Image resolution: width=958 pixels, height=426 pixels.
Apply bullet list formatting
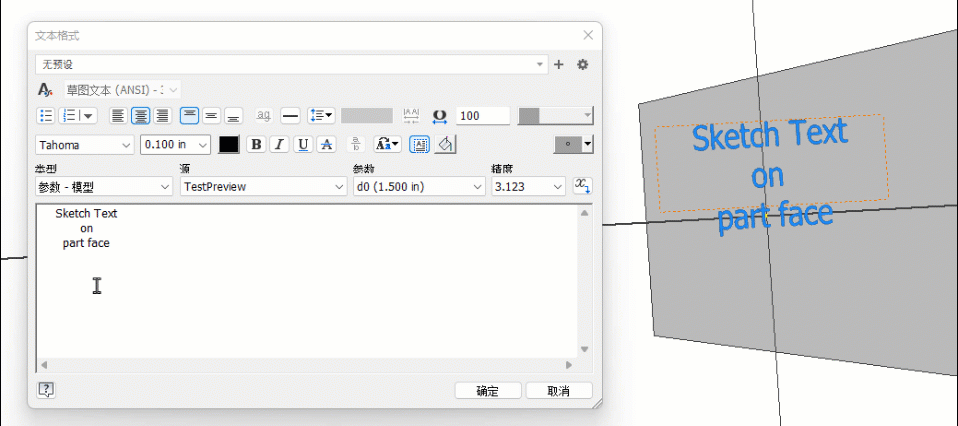pyautogui.click(x=46, y=115)
